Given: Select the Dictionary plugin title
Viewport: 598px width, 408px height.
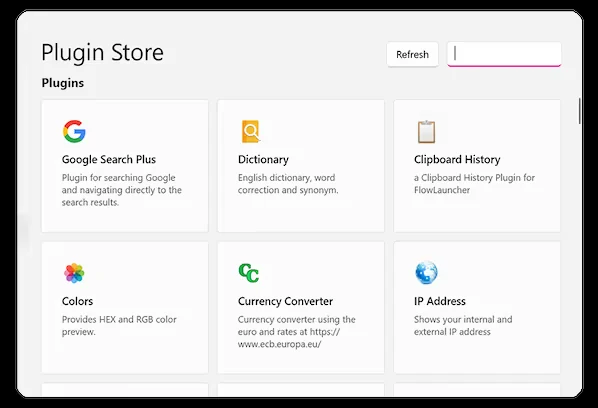Looking at the screenshot, I should [x=263, y=159].
